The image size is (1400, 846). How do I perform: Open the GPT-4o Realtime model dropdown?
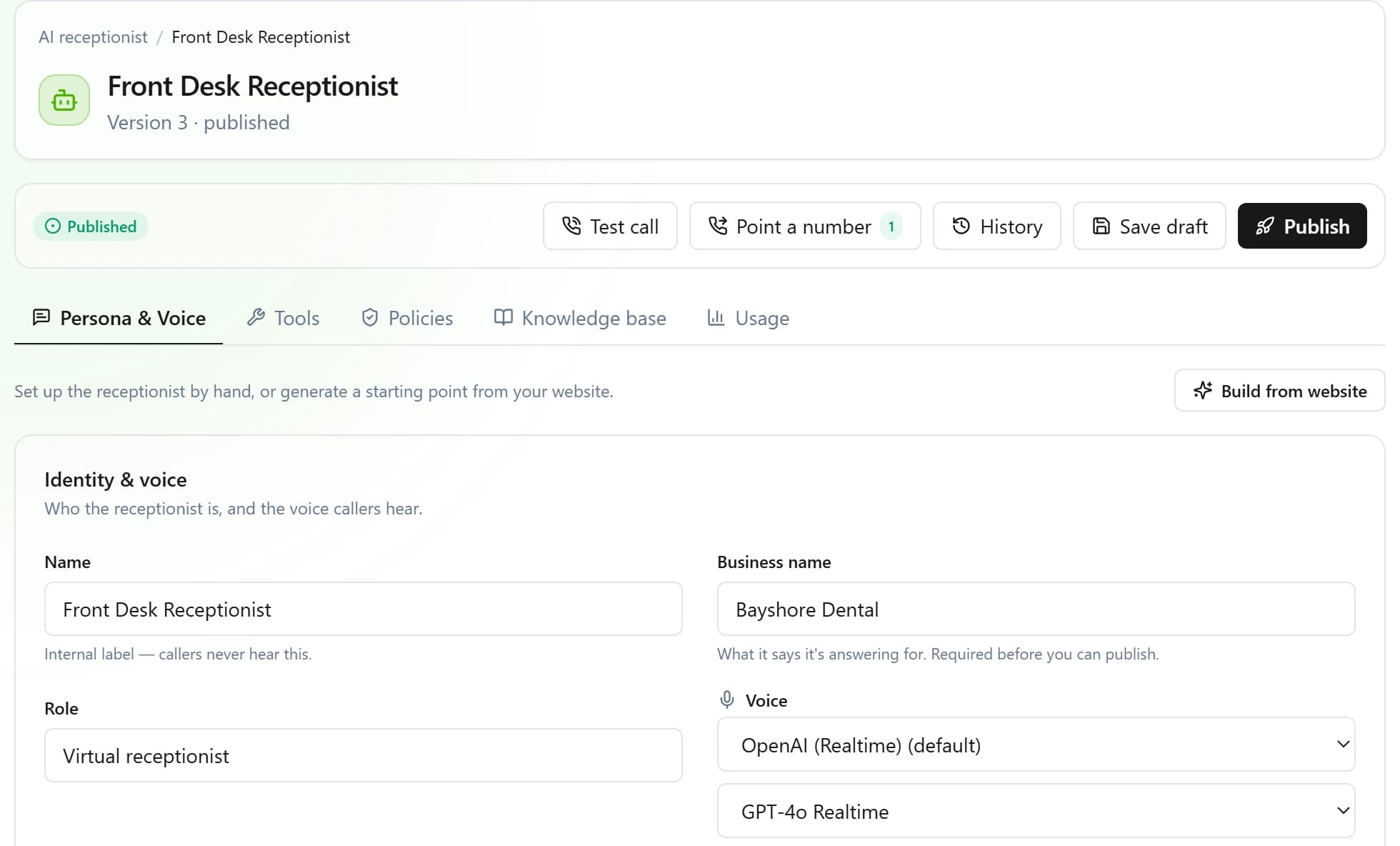click(1036, 811)
